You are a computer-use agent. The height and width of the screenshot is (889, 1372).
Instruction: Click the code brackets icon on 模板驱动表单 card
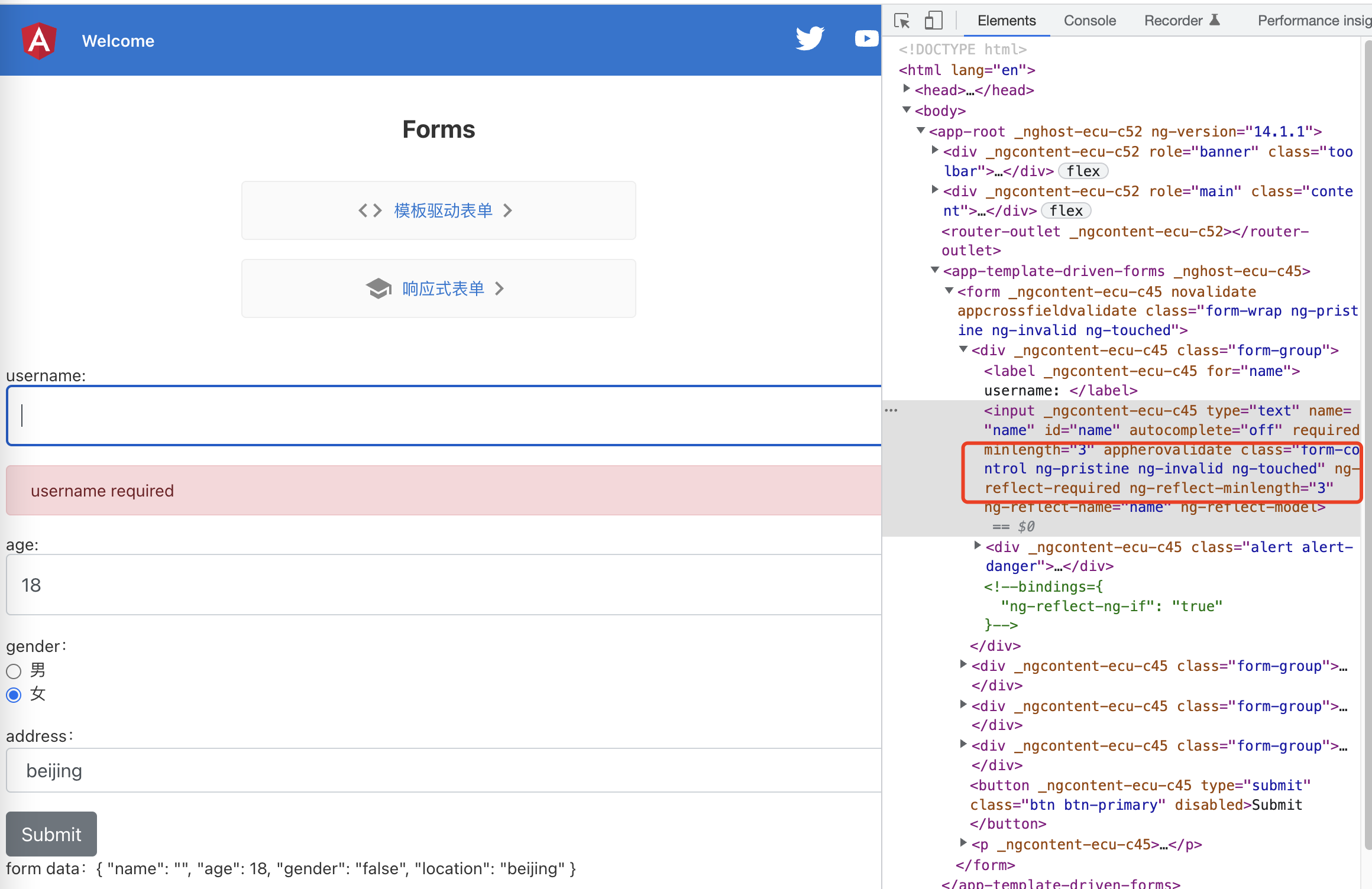(370, 210)
